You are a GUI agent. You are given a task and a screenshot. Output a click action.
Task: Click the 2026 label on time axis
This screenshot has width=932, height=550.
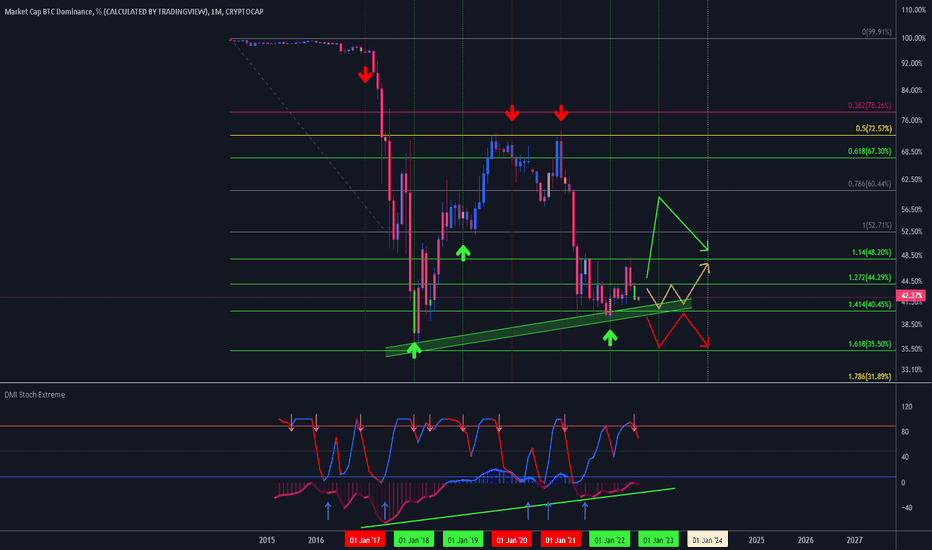(805, 540)
